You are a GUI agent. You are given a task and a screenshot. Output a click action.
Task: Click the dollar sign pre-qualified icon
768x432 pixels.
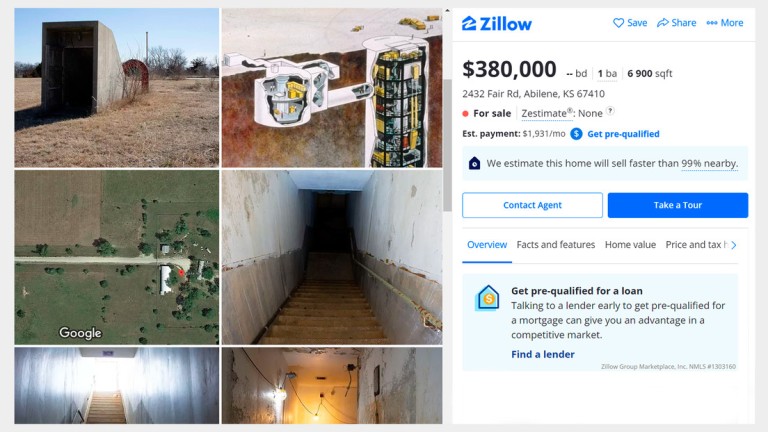coord(576,134)
